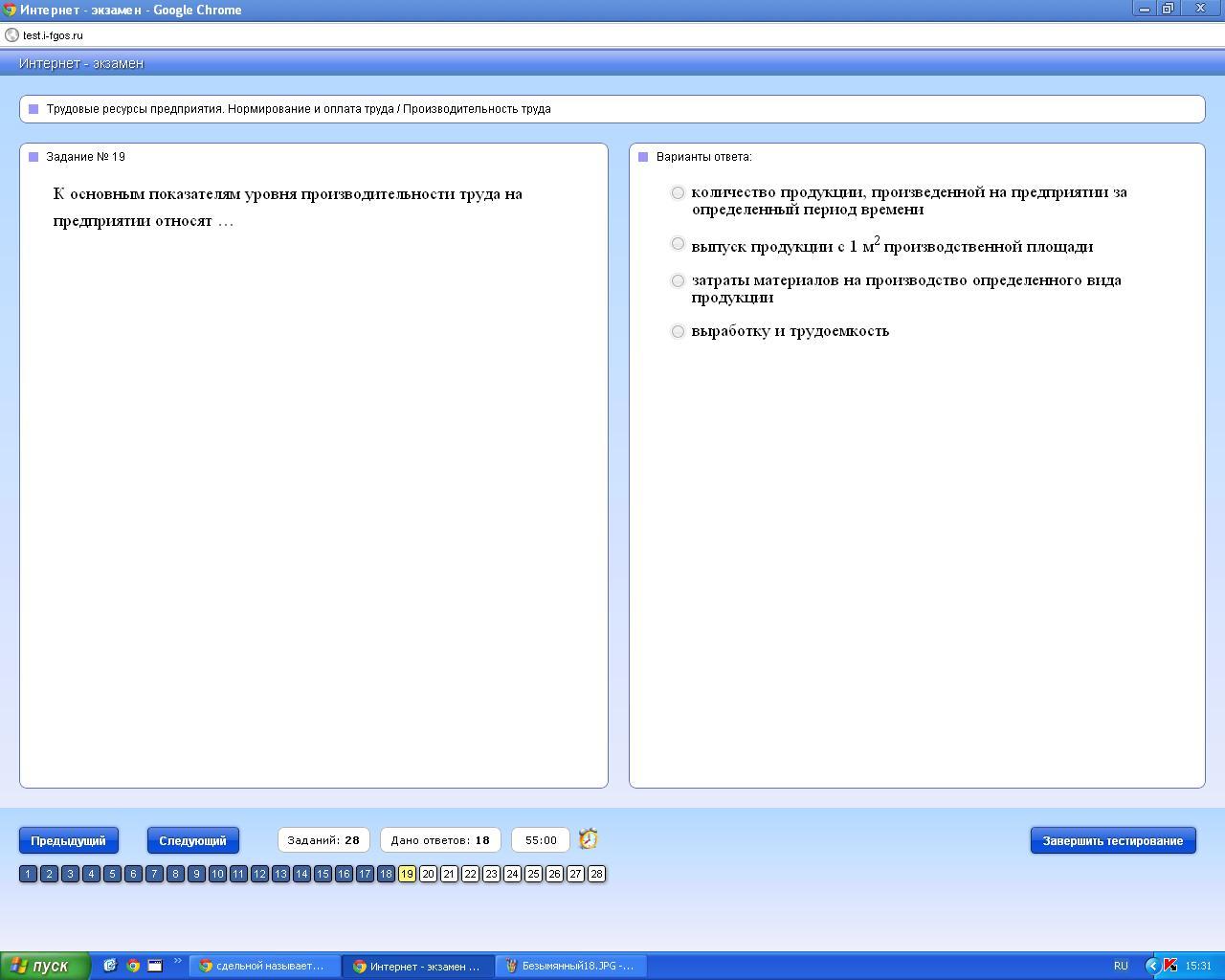Jump to question number 9
This screenshot has height=980, width=1225.
coord(196,874)
